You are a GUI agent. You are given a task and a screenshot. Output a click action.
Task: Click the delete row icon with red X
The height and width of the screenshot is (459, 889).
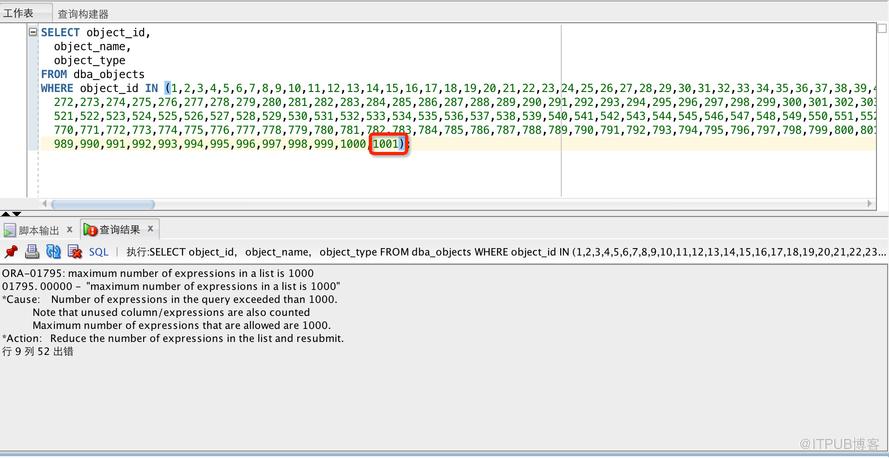tap(74, 252)
